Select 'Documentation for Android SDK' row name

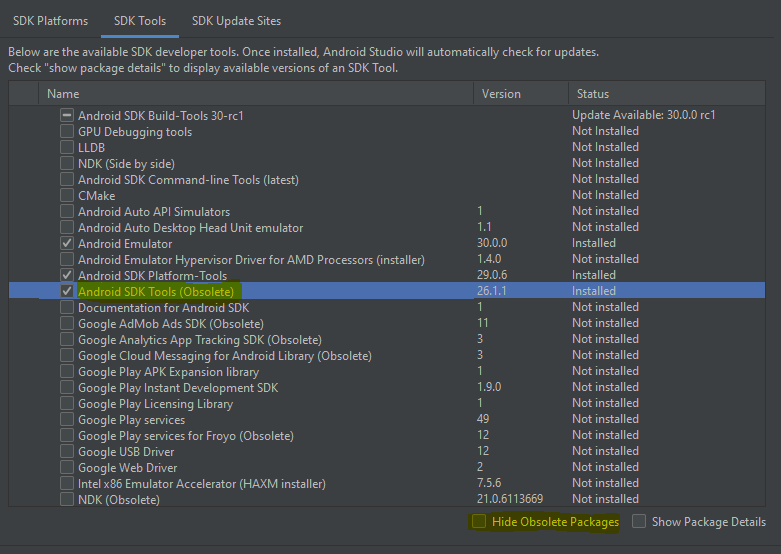pos(163,307)
